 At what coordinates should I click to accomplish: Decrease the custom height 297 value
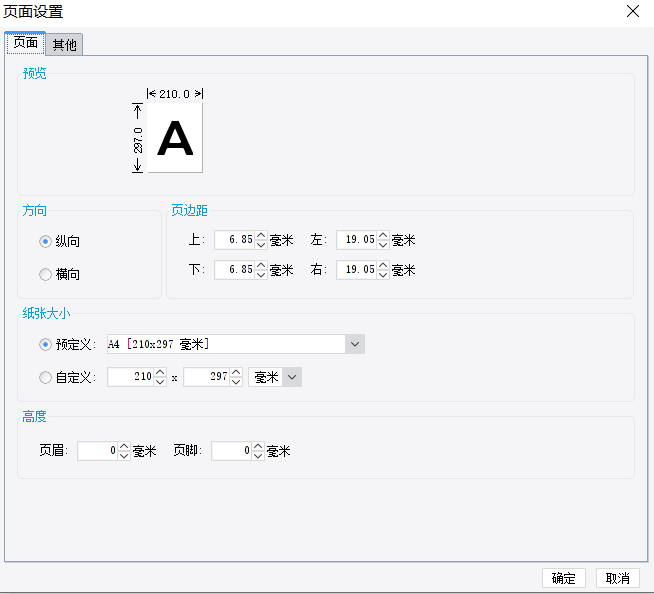tap(236, 382)
